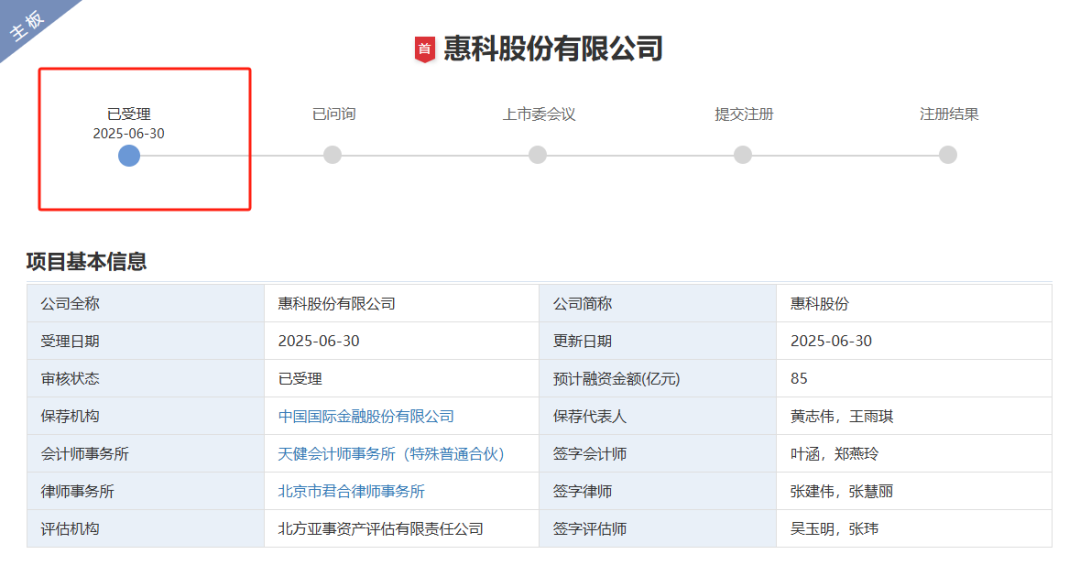
Task: Click the 审核状态 value 已受理
Action: click(x=300, y=379)
